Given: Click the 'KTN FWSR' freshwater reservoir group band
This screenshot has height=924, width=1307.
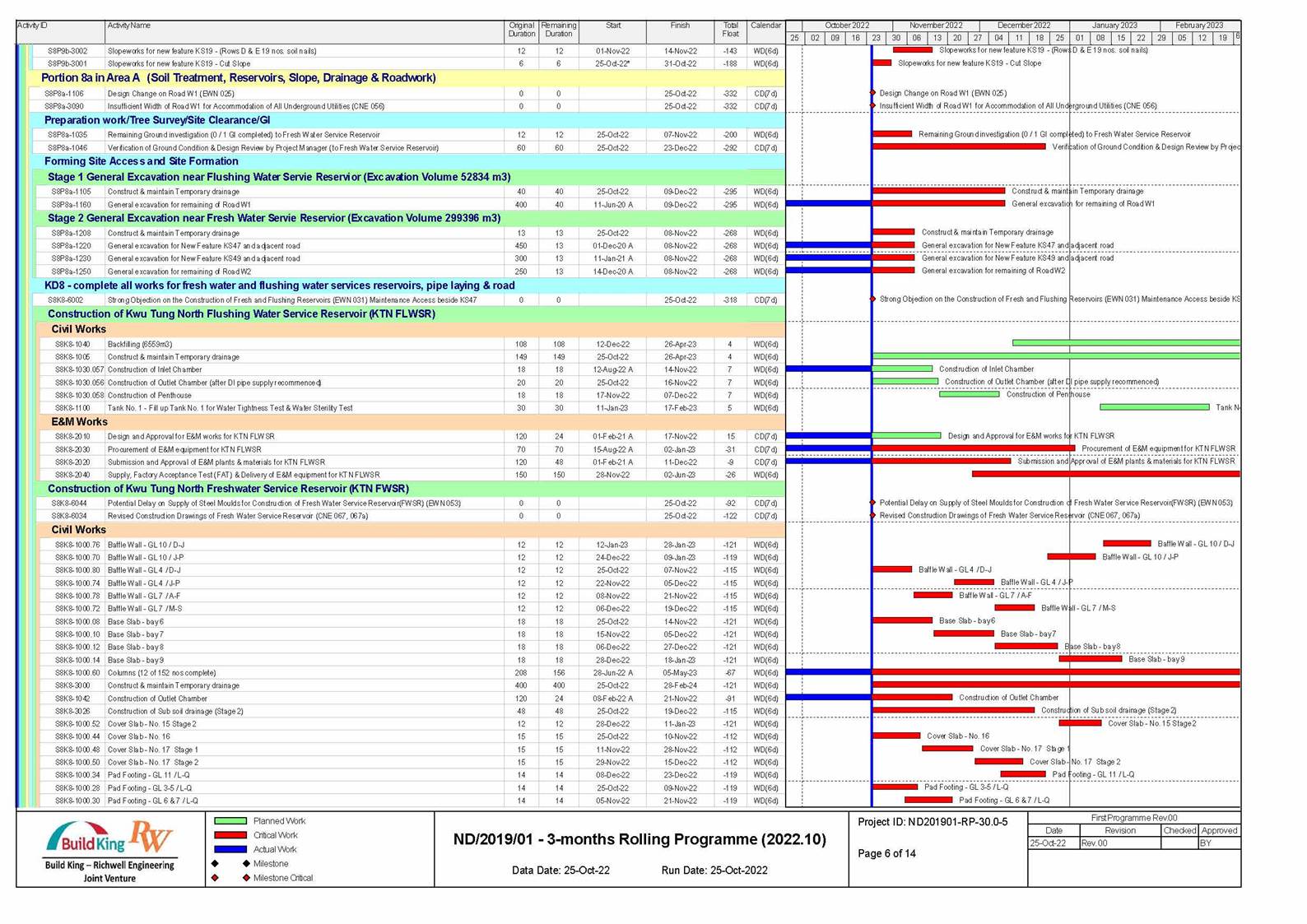Looking at the screenshot, I should click(410, 489).
